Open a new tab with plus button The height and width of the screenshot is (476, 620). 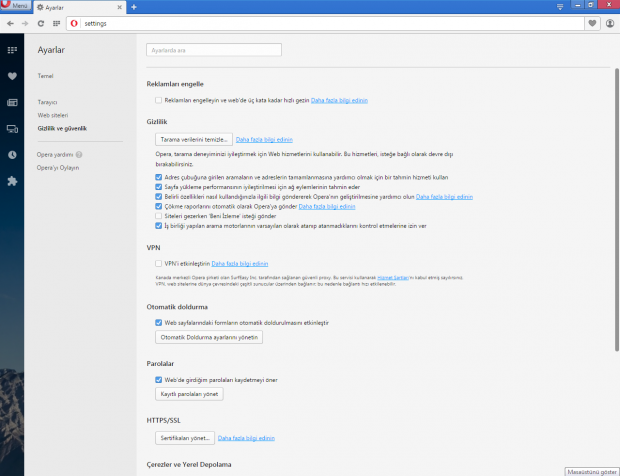coord(134,7)
